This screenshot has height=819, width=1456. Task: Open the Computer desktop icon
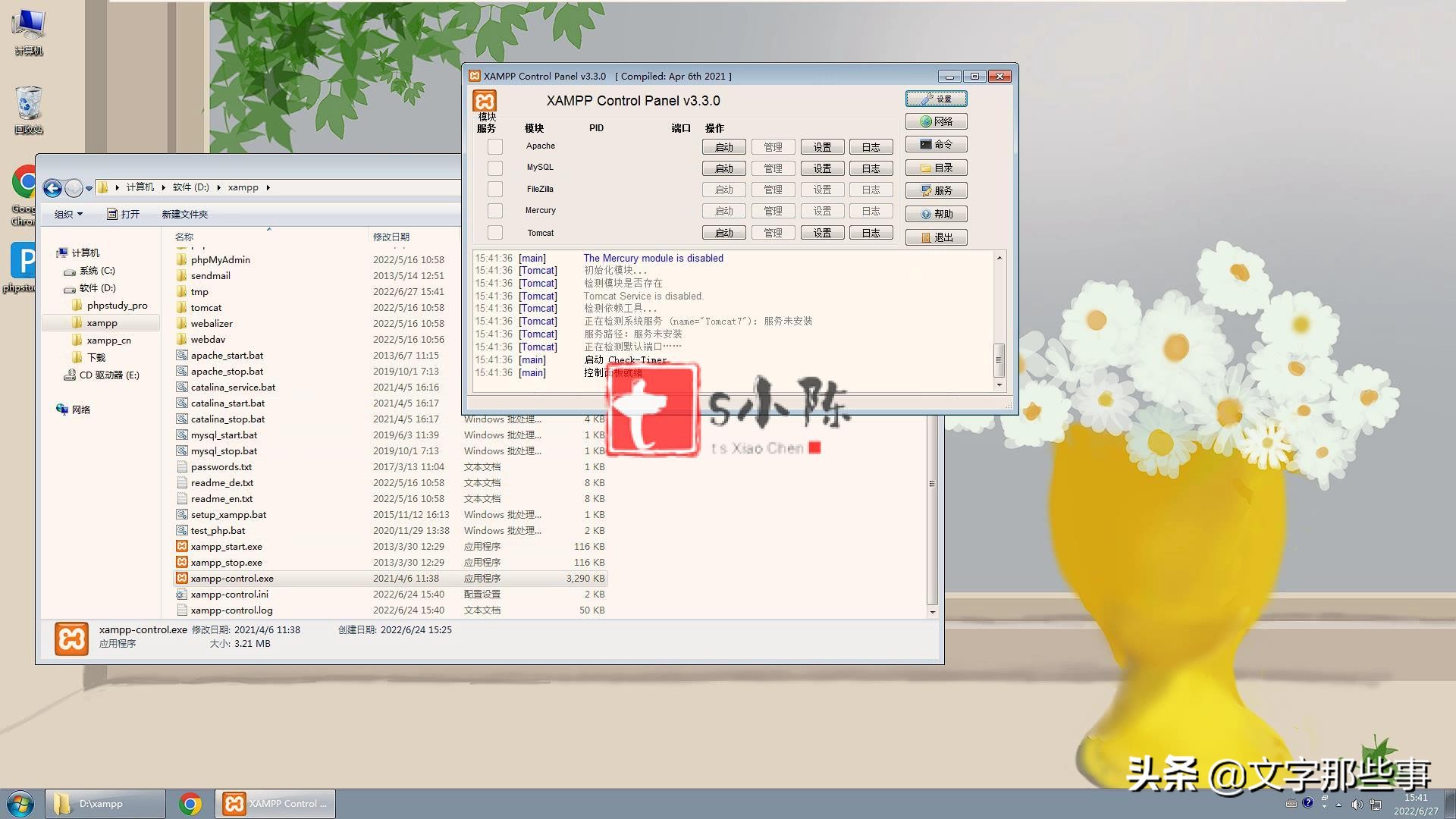pos(28,32)
